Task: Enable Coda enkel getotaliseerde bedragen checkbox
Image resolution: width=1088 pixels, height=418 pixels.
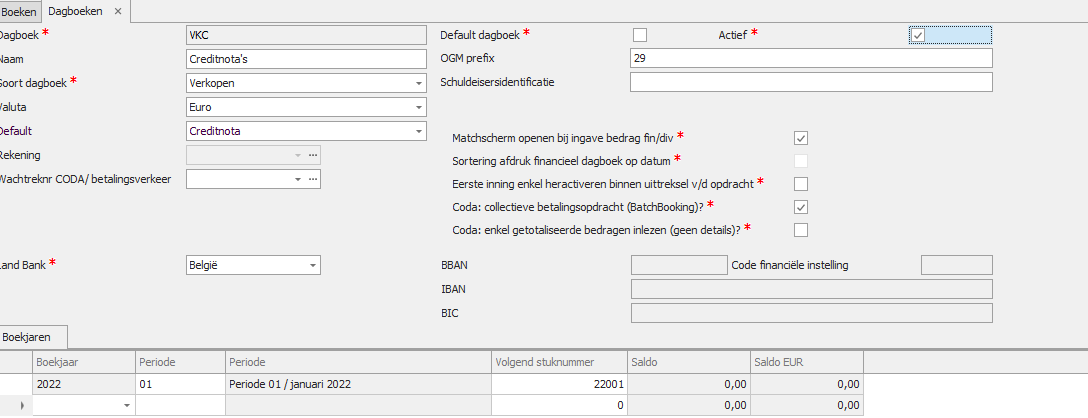Action: click(801, 230)
